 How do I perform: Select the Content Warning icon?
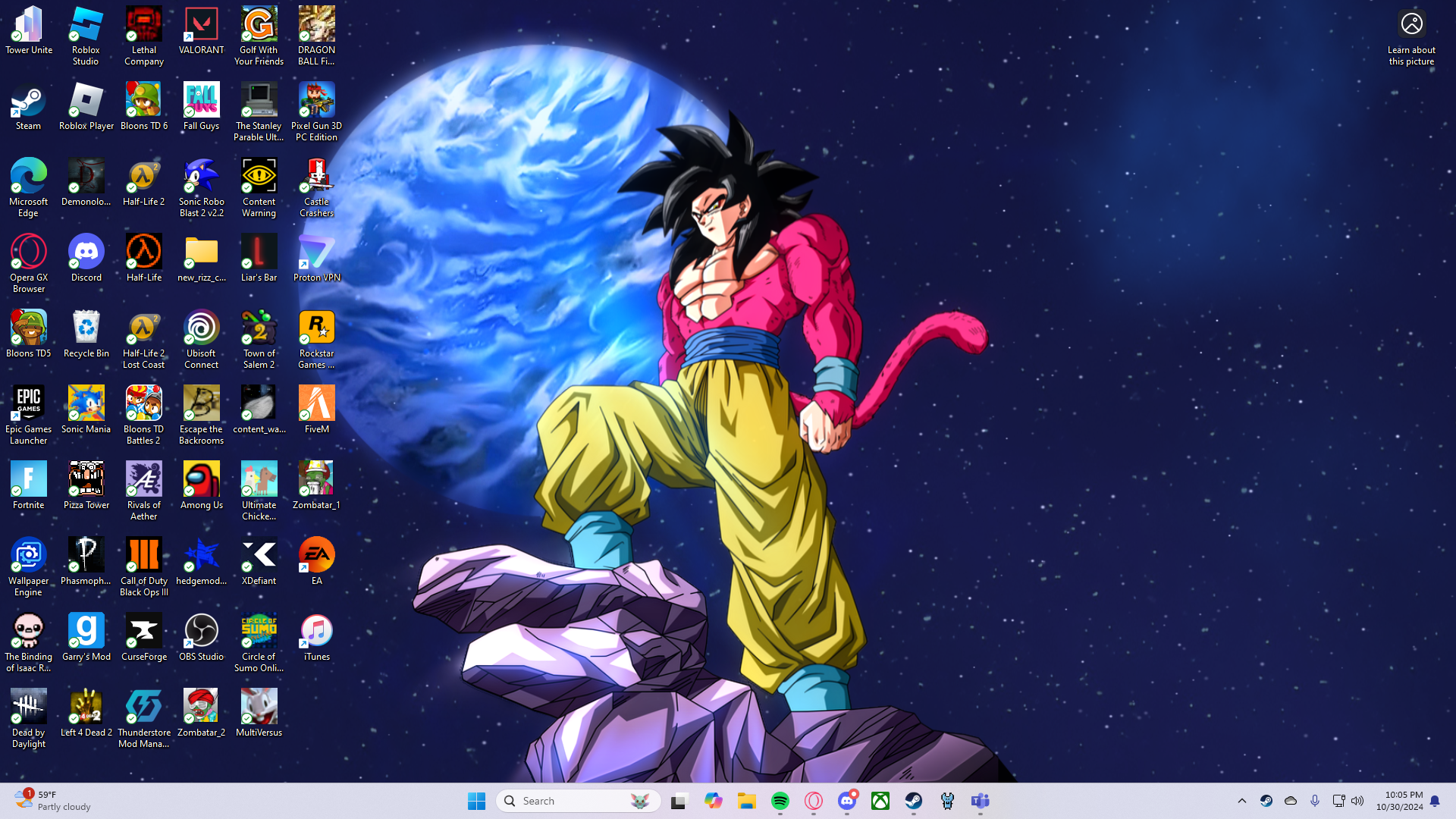(259, 188)
